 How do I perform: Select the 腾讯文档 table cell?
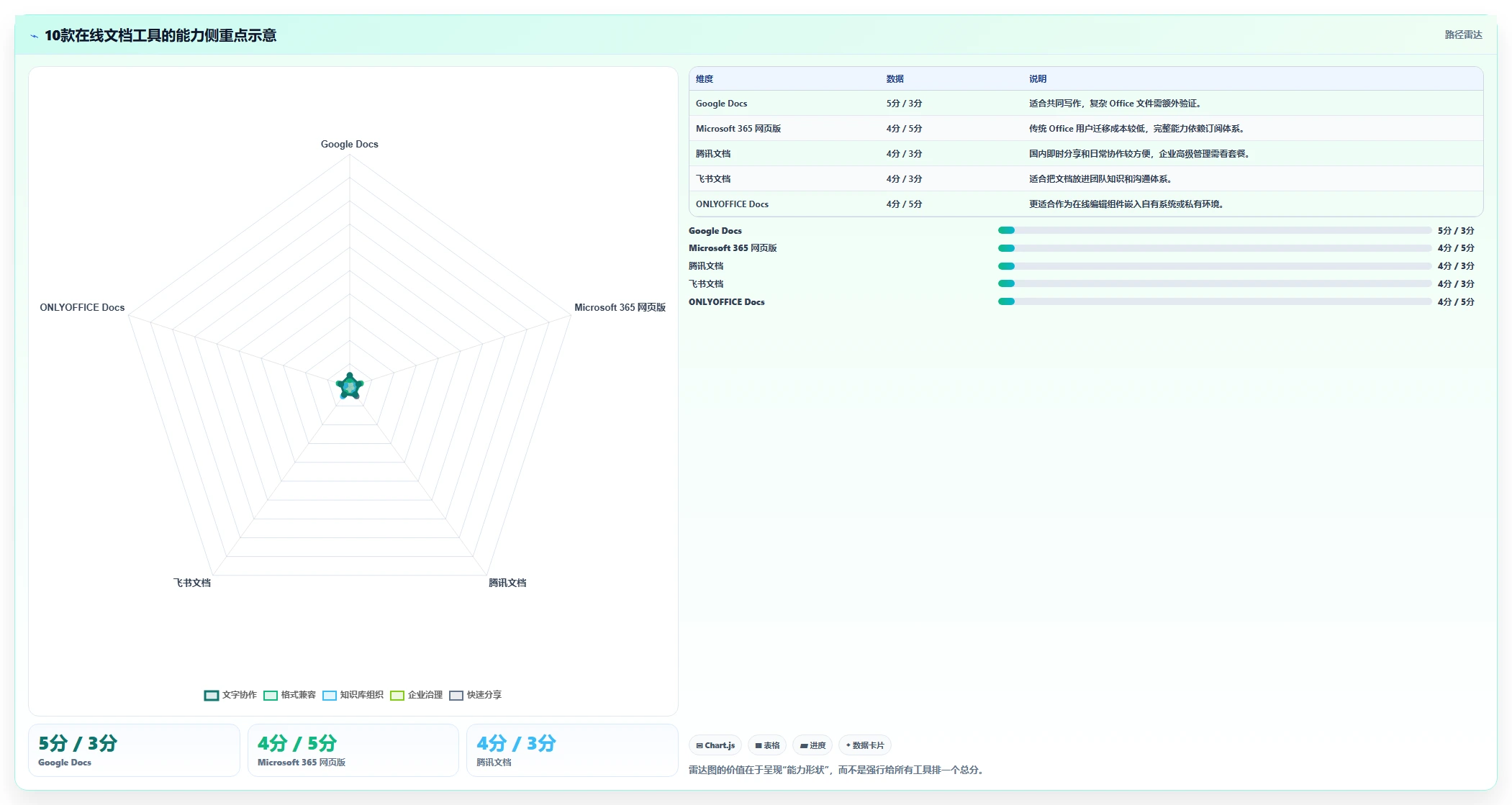[x=713, y=154]
